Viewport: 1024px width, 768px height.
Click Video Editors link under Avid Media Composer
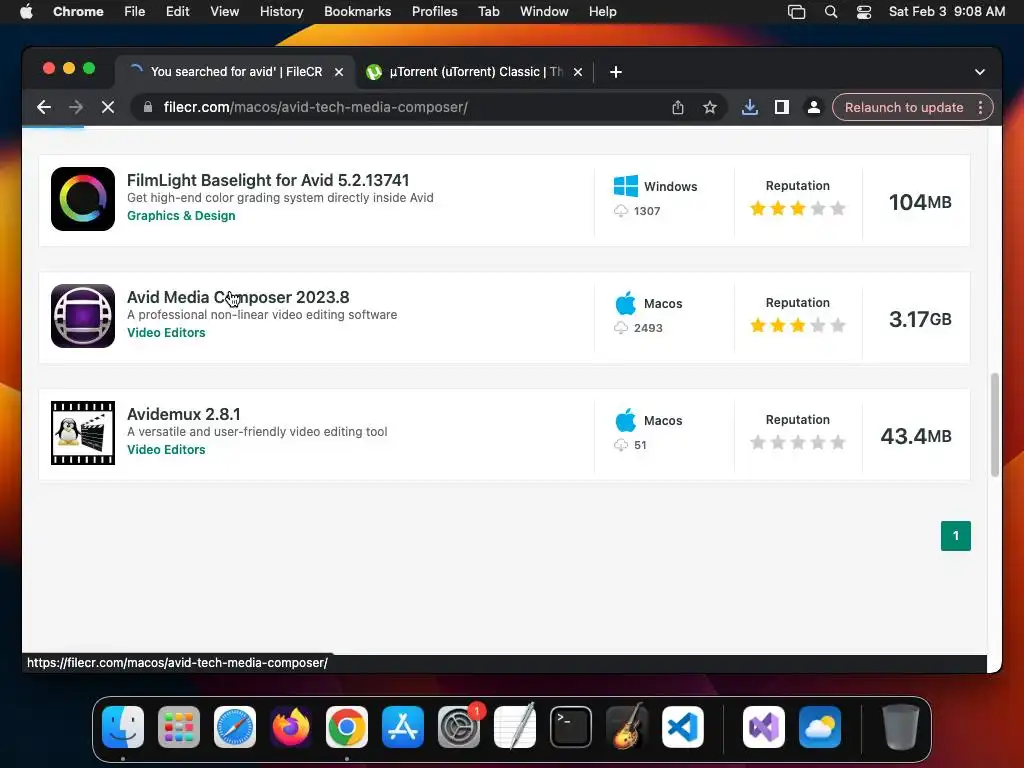point(166,332)
